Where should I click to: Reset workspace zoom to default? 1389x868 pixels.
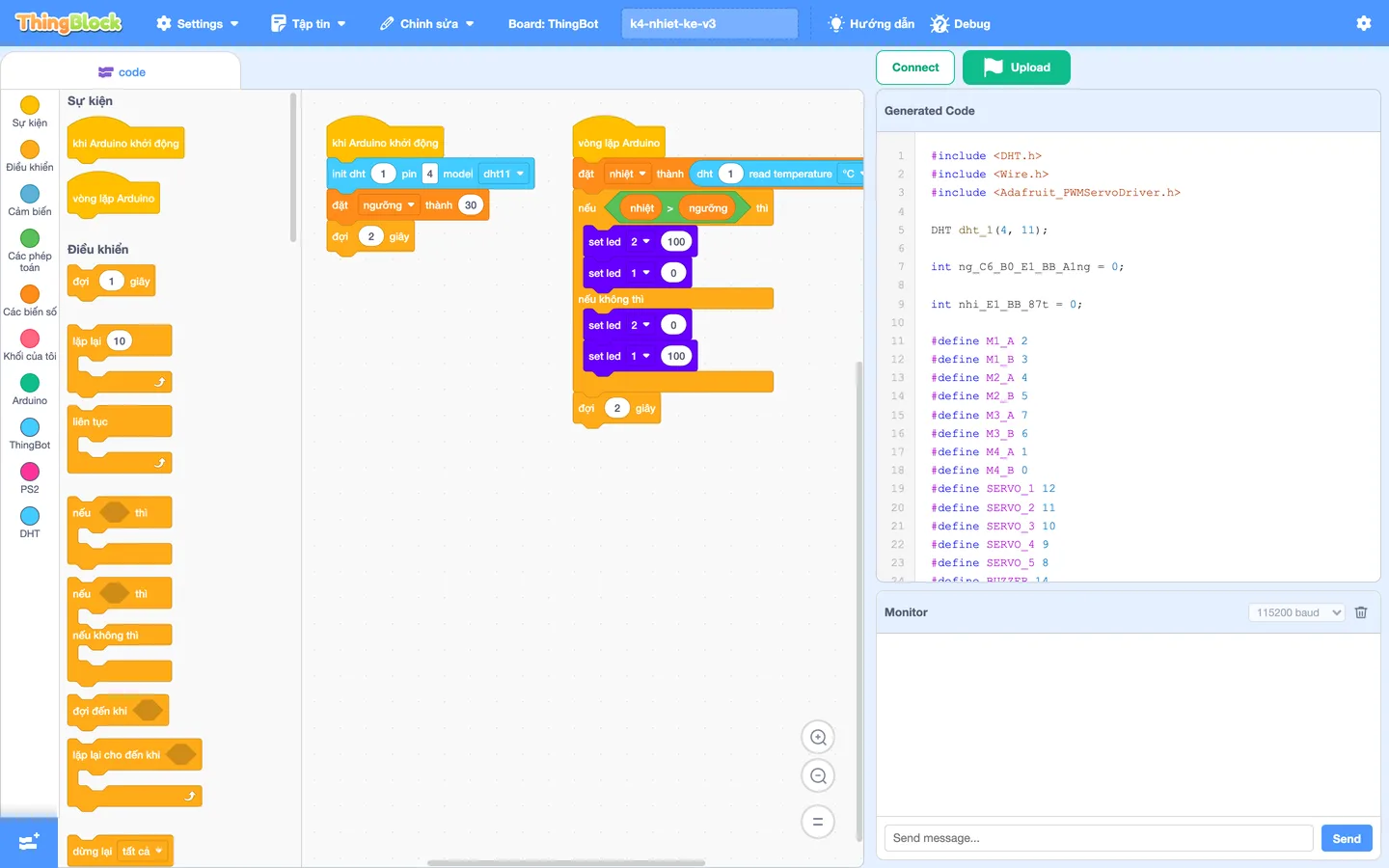point(818,822)
